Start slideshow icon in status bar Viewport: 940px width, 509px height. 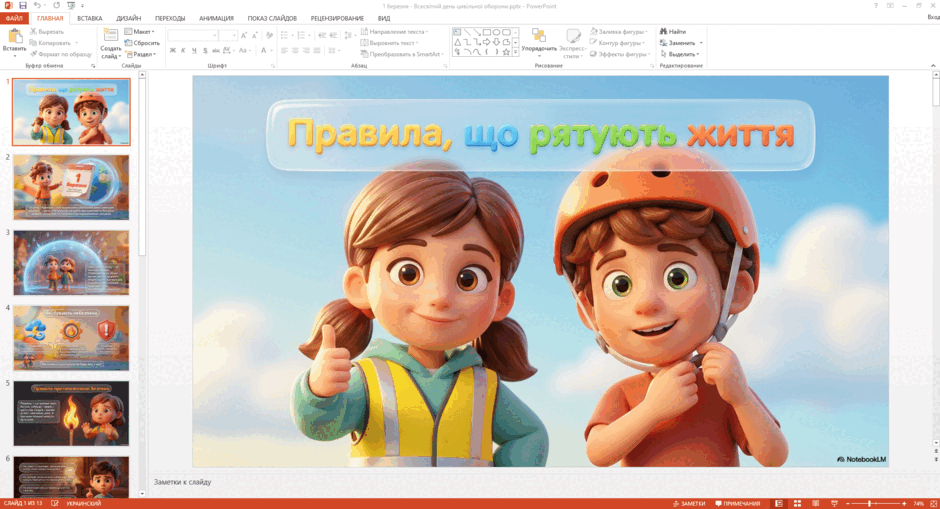coord(834,504)
